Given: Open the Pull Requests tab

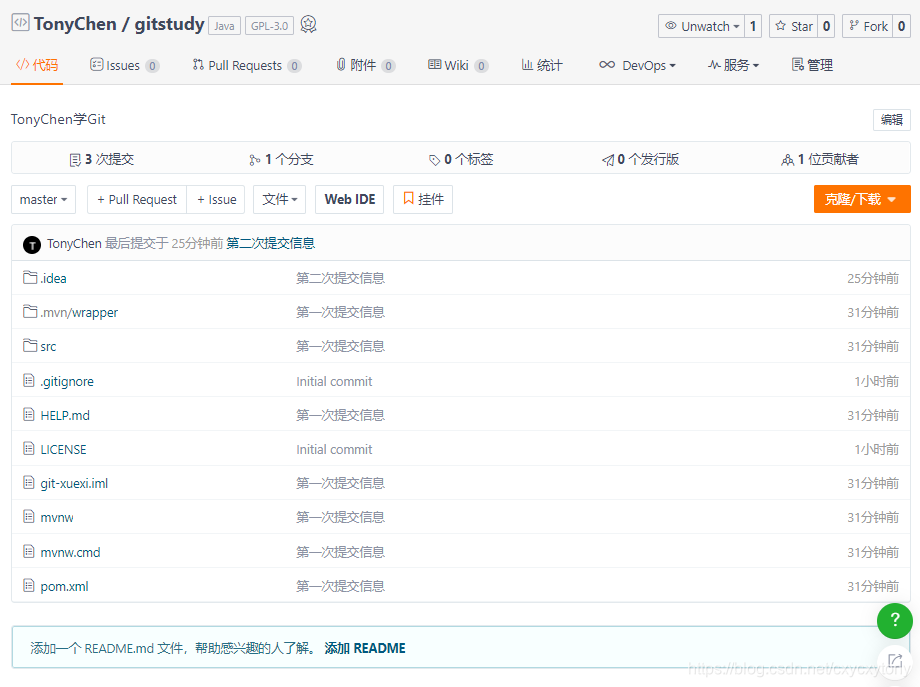Looking at the screenshot, I should tap(247, 65).
